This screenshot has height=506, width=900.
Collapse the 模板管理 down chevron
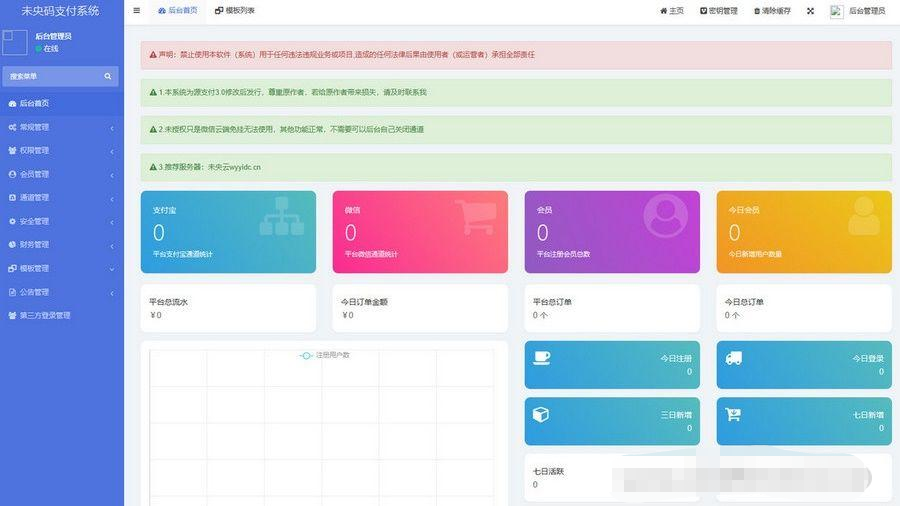[x=112, y=269]
